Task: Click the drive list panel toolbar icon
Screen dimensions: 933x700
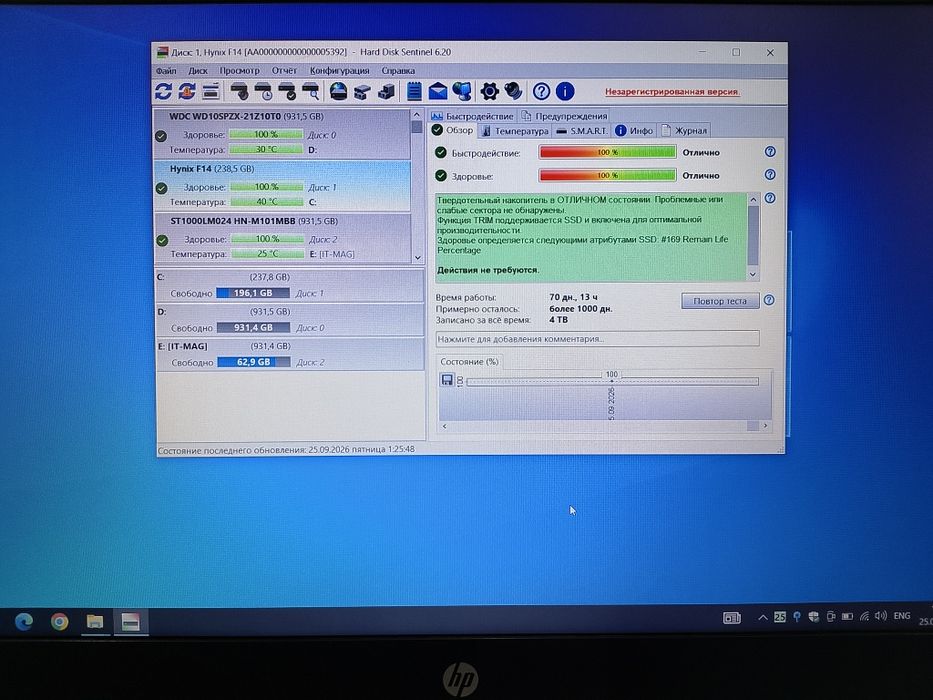Action: tap(210, 91)
